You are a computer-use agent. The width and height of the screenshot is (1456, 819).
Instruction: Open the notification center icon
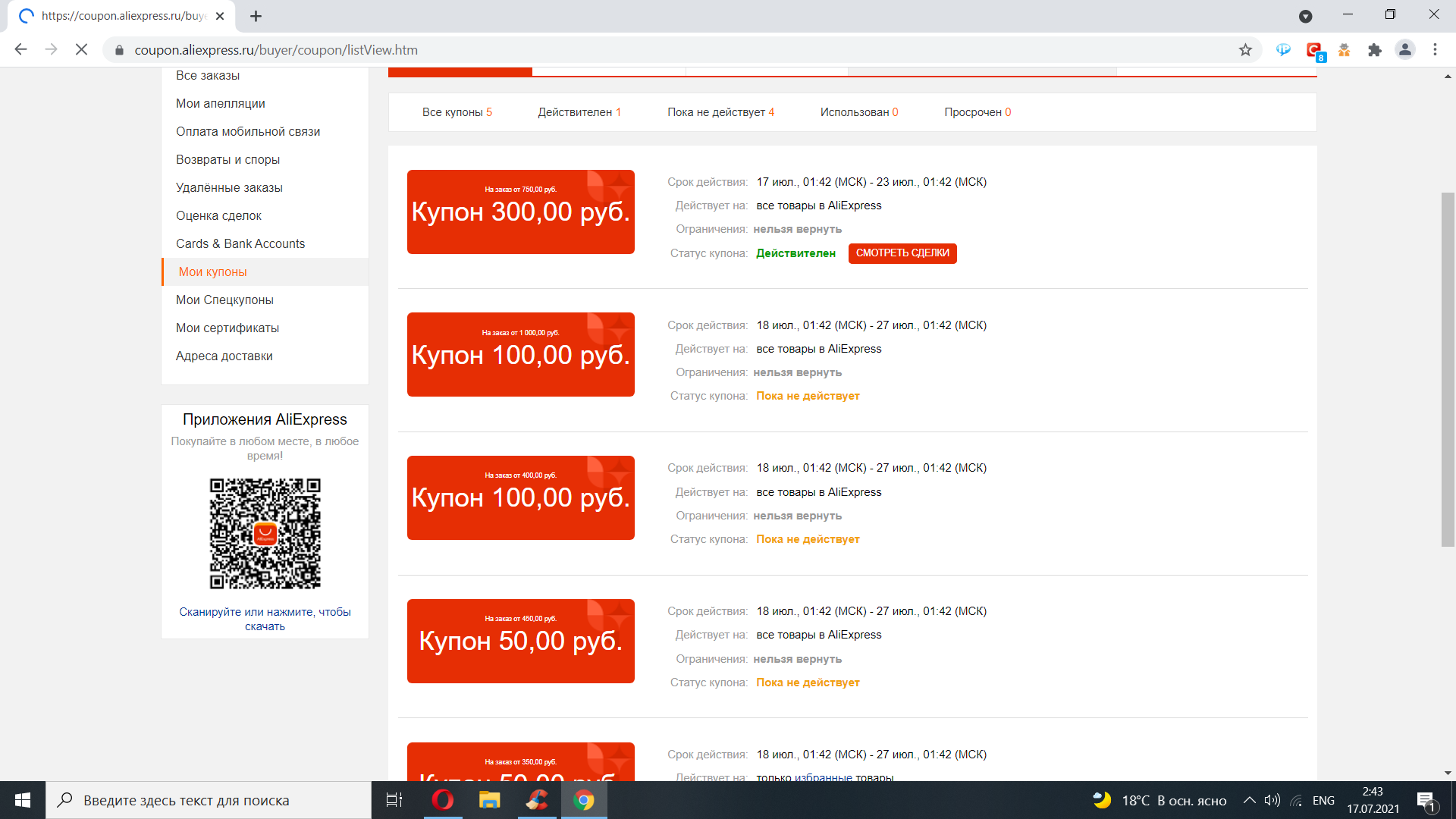pyautogui.click(x=1426, y=800)
